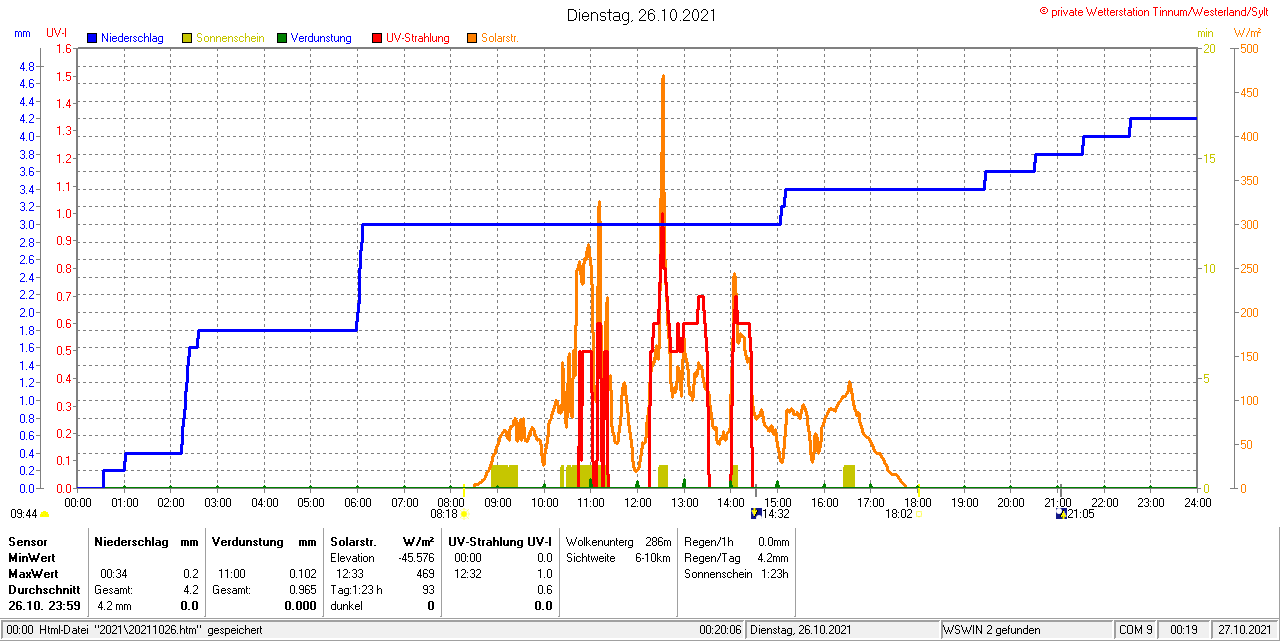Image resolution: width=1280 pixels, height=641 pixels.
Task: Click the Sonnenschein 1:23h entry
Action: tap(737, 573)
